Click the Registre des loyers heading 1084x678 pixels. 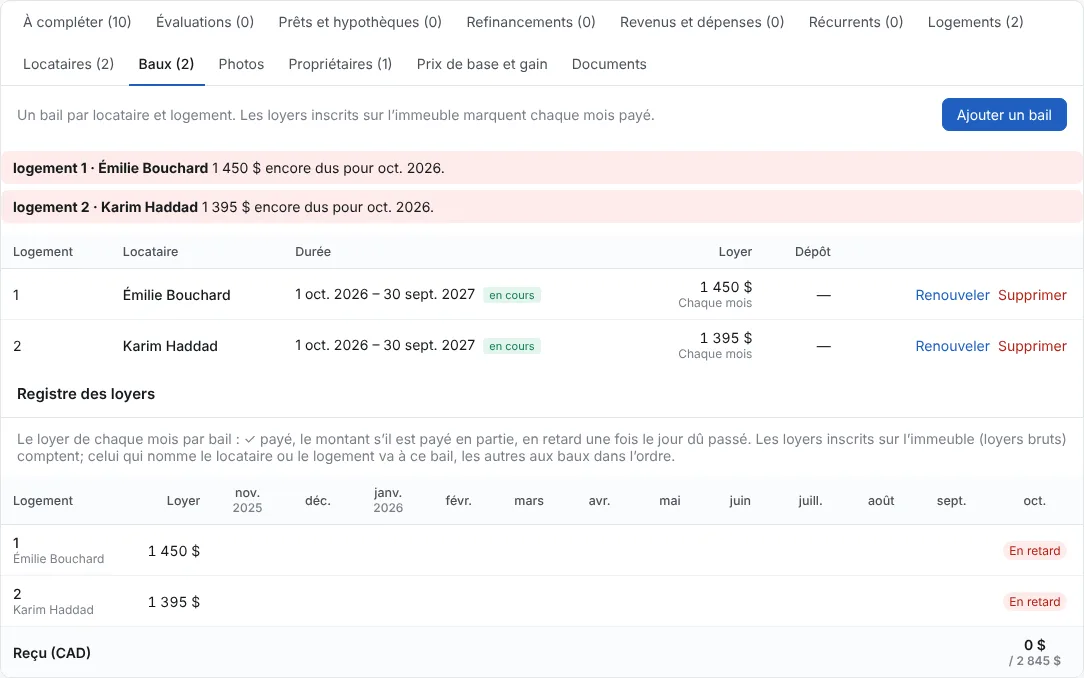coord(86,394)
